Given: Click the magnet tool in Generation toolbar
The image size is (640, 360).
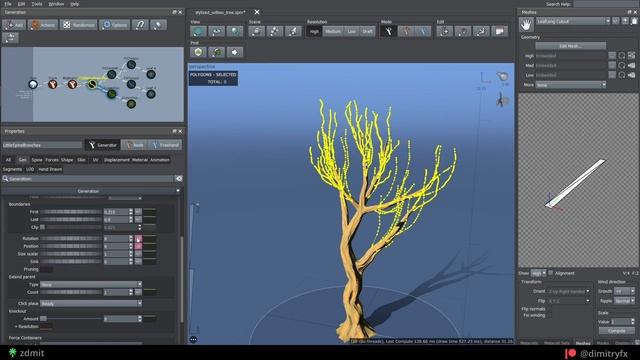Looking at the screenshot, I should click(140, 25).
